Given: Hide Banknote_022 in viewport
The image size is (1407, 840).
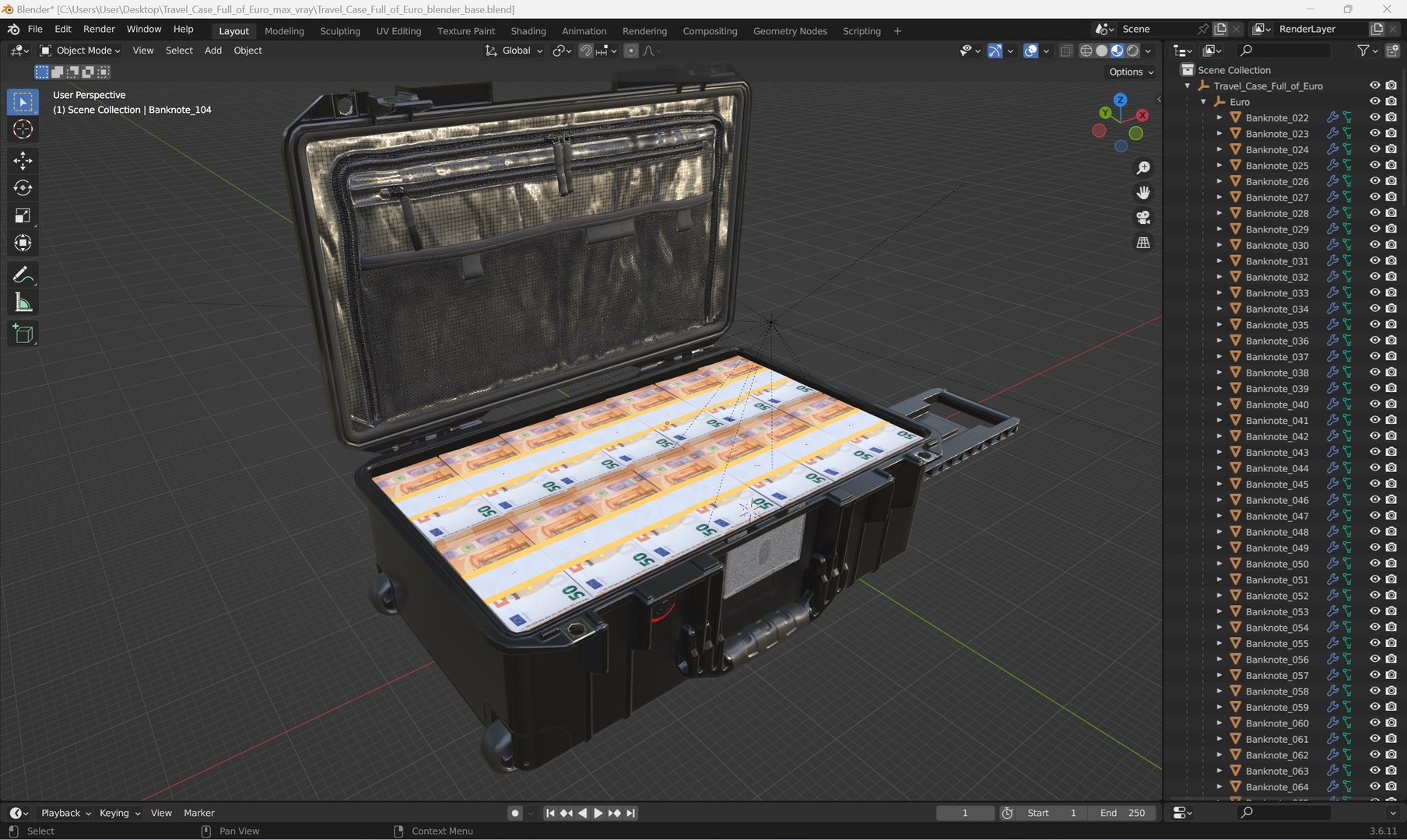Looking at the screenshot, I should 1375,117.
